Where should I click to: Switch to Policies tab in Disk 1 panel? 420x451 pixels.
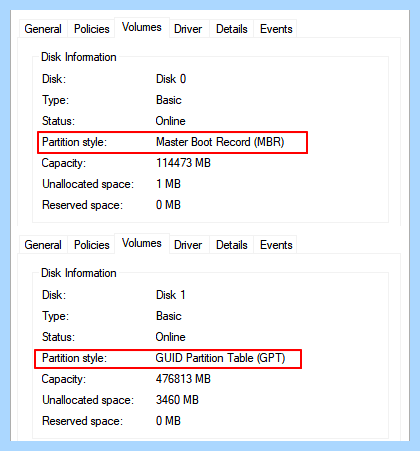(92, 245)
